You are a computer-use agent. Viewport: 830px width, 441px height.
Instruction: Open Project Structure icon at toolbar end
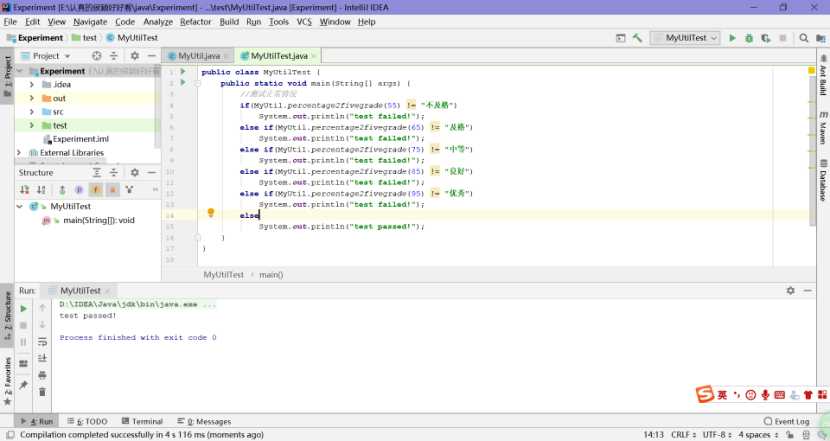(x=820, y=38)
